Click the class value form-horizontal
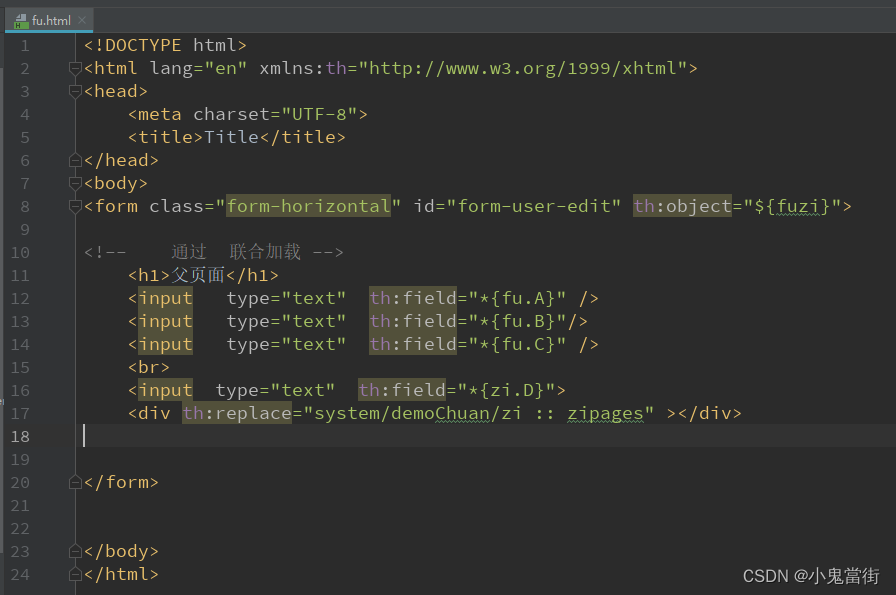896x595 pixels. point(309,206)
